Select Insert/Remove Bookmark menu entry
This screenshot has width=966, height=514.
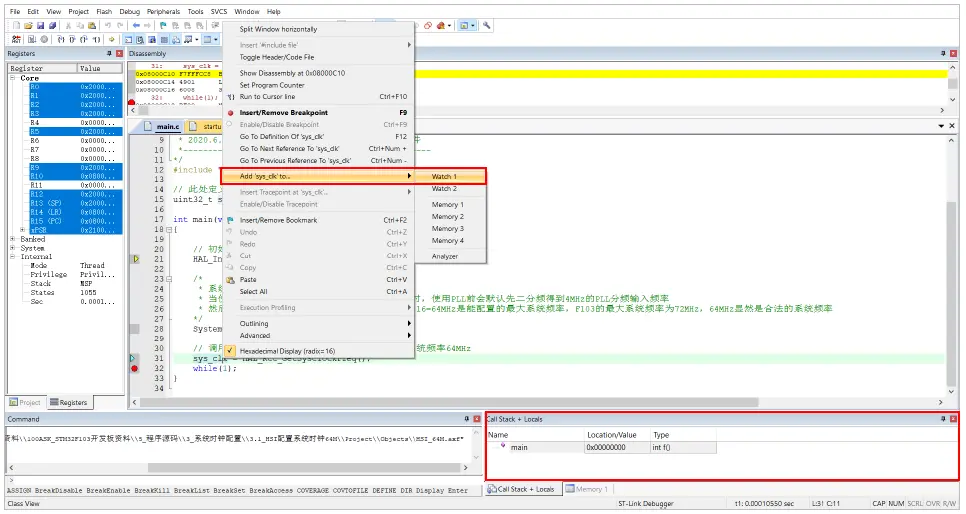(278, 220)
